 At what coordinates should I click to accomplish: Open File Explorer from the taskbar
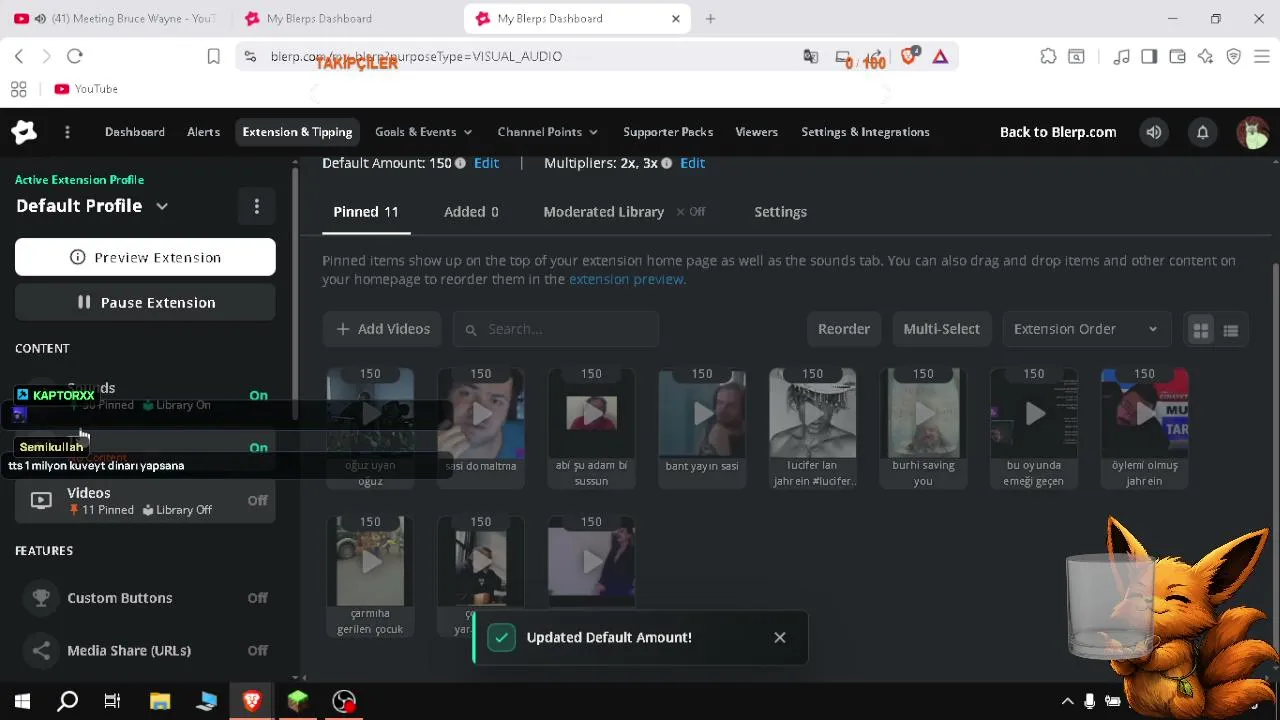coord(160,701)
